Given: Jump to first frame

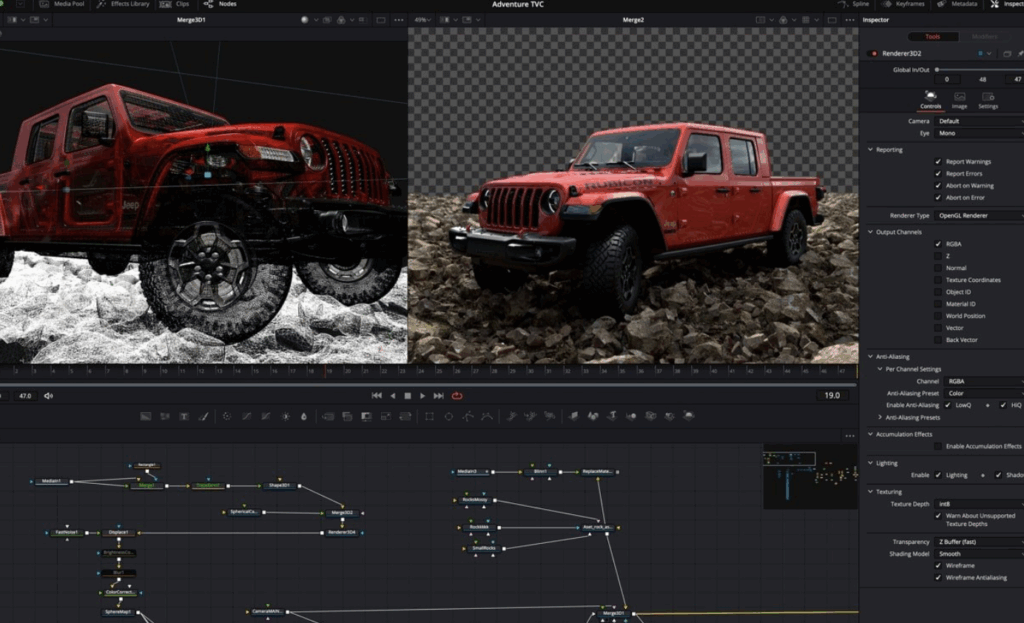Looking at the screenshot, I should 377,396.
